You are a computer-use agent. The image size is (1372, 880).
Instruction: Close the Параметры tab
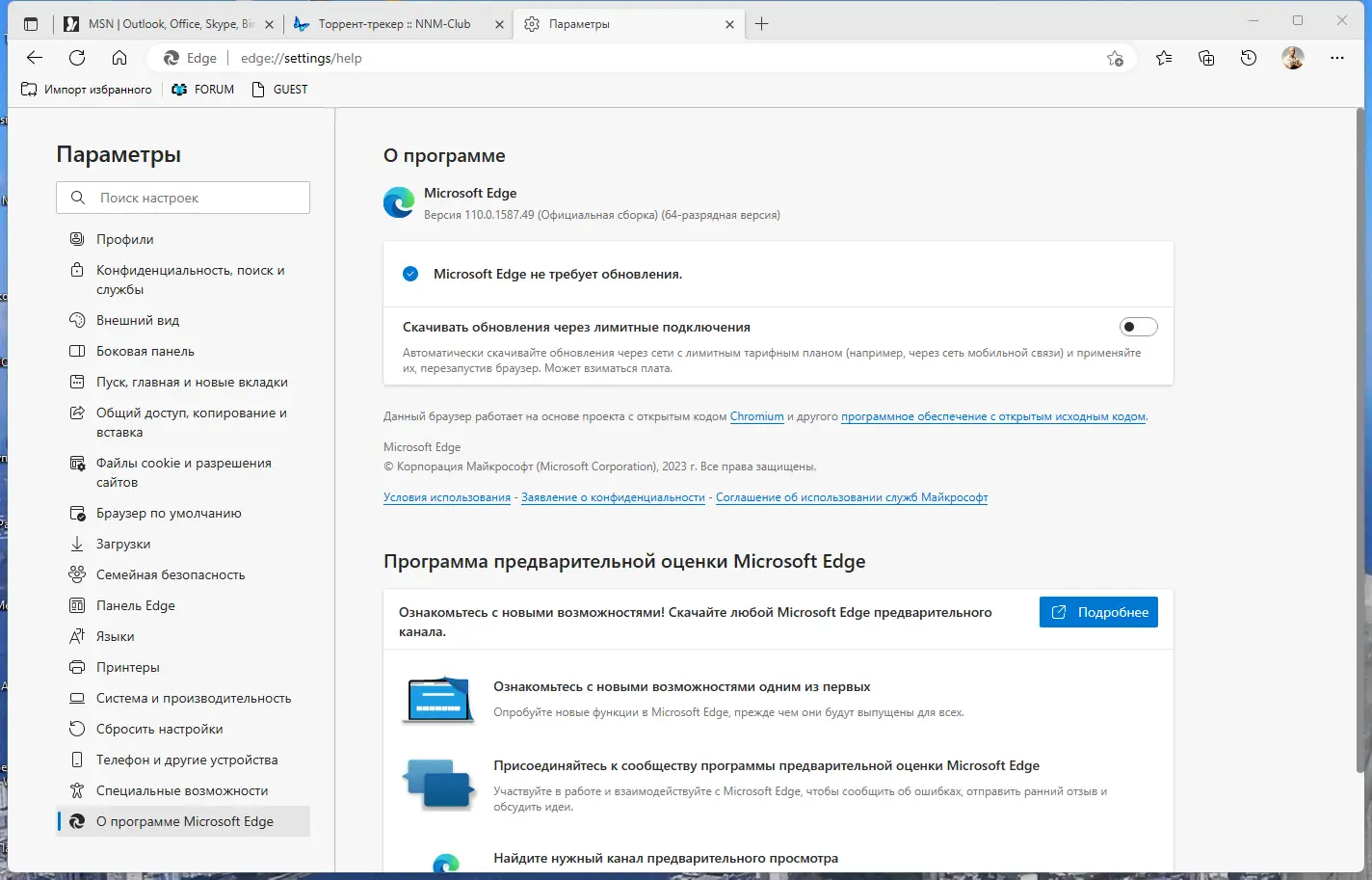pyautogui.click(x=729, y=24)
